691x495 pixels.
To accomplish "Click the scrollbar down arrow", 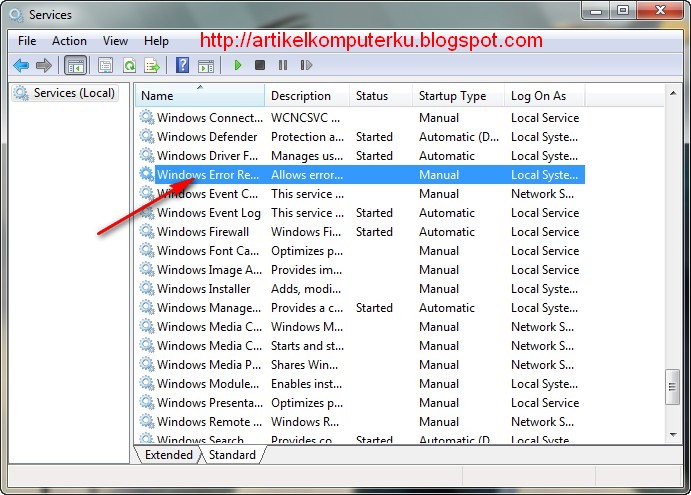I will pos(673,435).
